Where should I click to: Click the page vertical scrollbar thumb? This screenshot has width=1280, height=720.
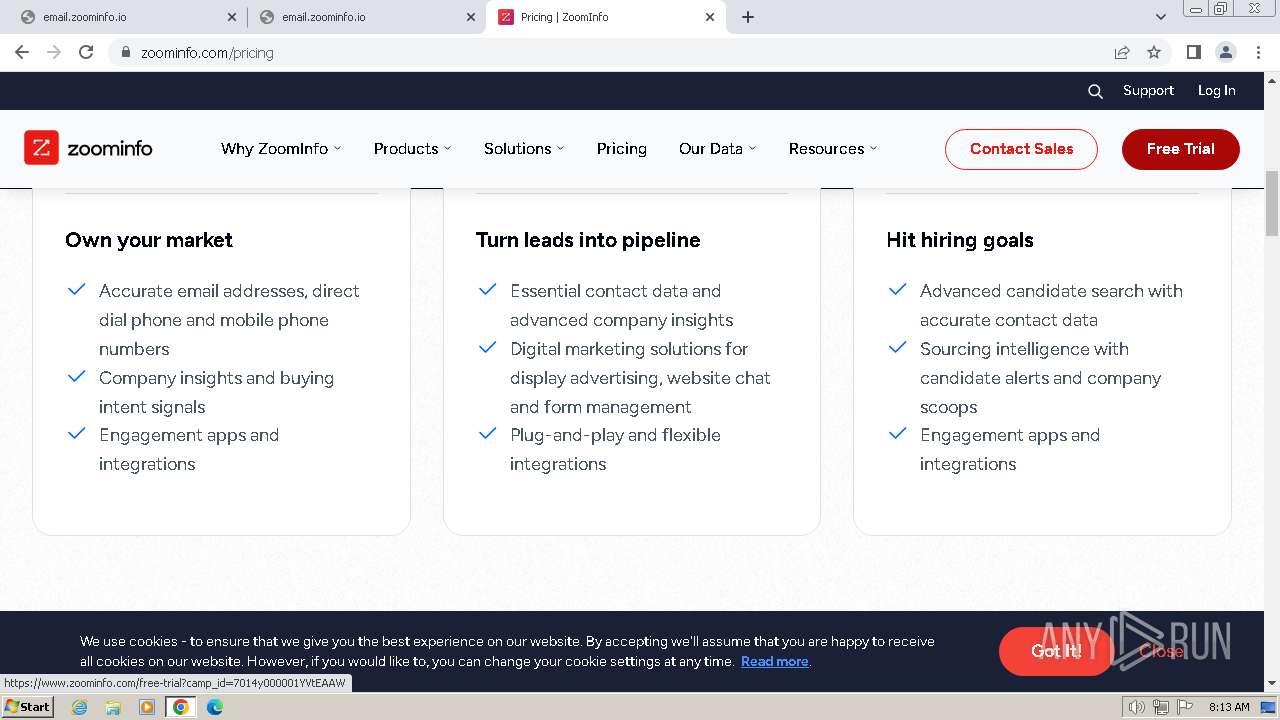(x=1272, y=203)
